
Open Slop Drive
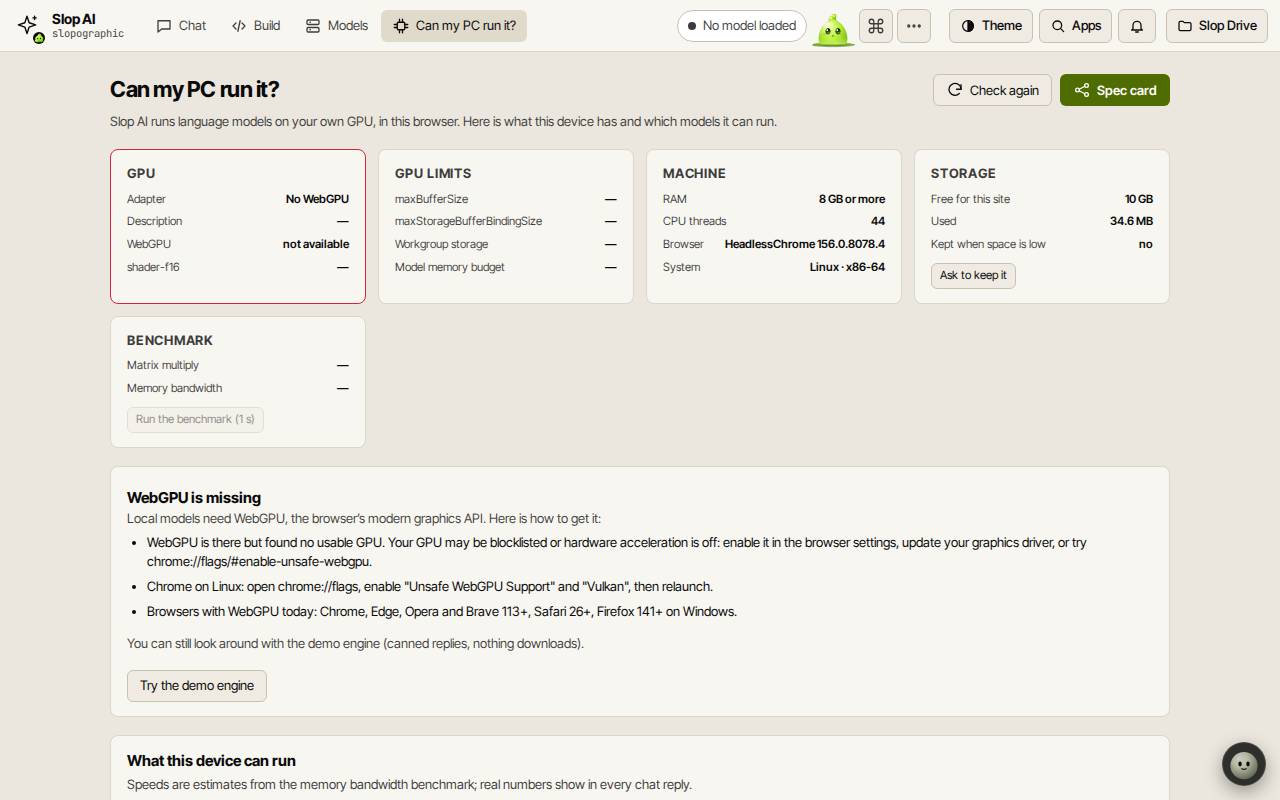click(1217, 26)
